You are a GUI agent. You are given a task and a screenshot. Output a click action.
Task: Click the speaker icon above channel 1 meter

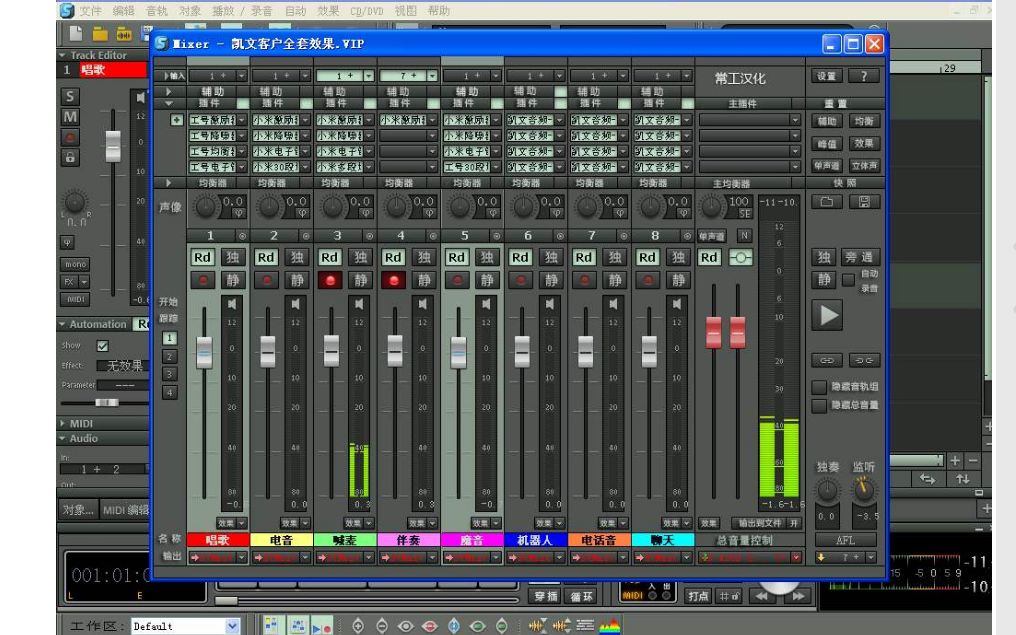(231, 303)
